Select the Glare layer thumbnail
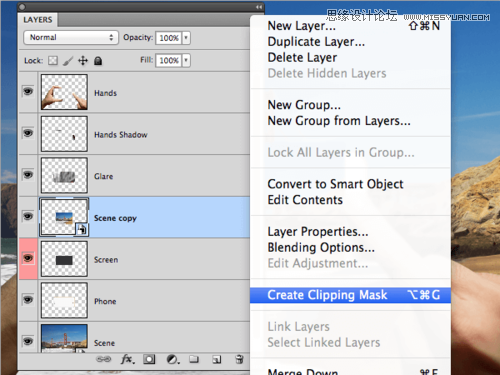Viewport: 500px width, 375px height. [64, 175]
